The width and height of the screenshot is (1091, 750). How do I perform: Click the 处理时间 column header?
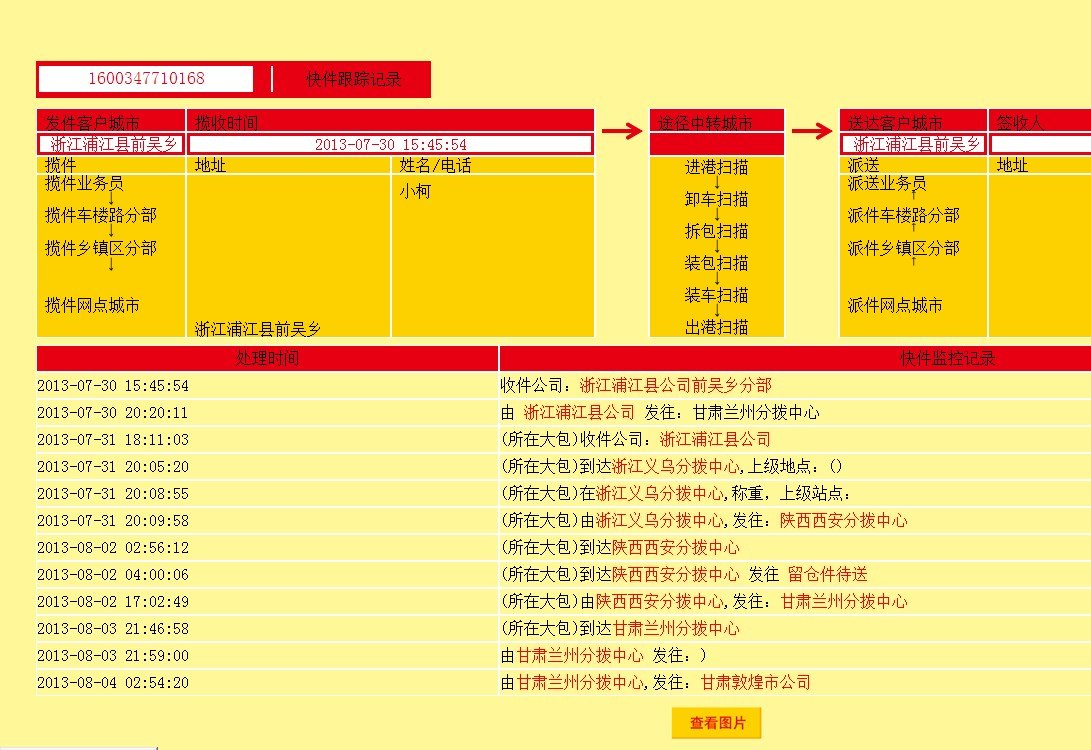(266, 358)
